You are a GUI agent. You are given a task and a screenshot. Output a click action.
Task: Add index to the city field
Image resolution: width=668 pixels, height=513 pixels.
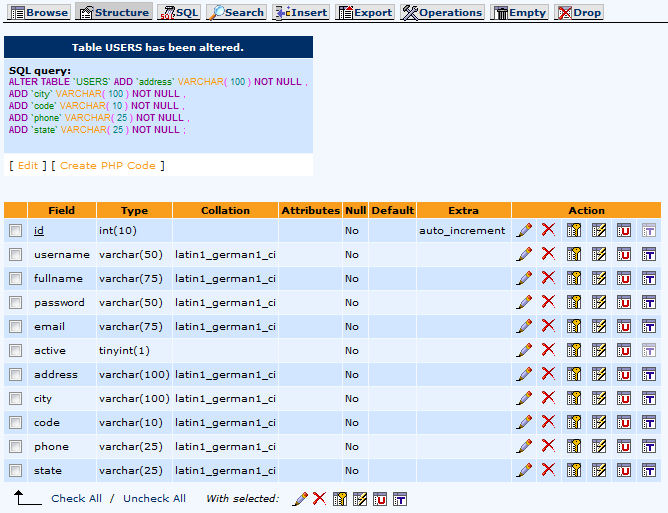coord(599,399)
